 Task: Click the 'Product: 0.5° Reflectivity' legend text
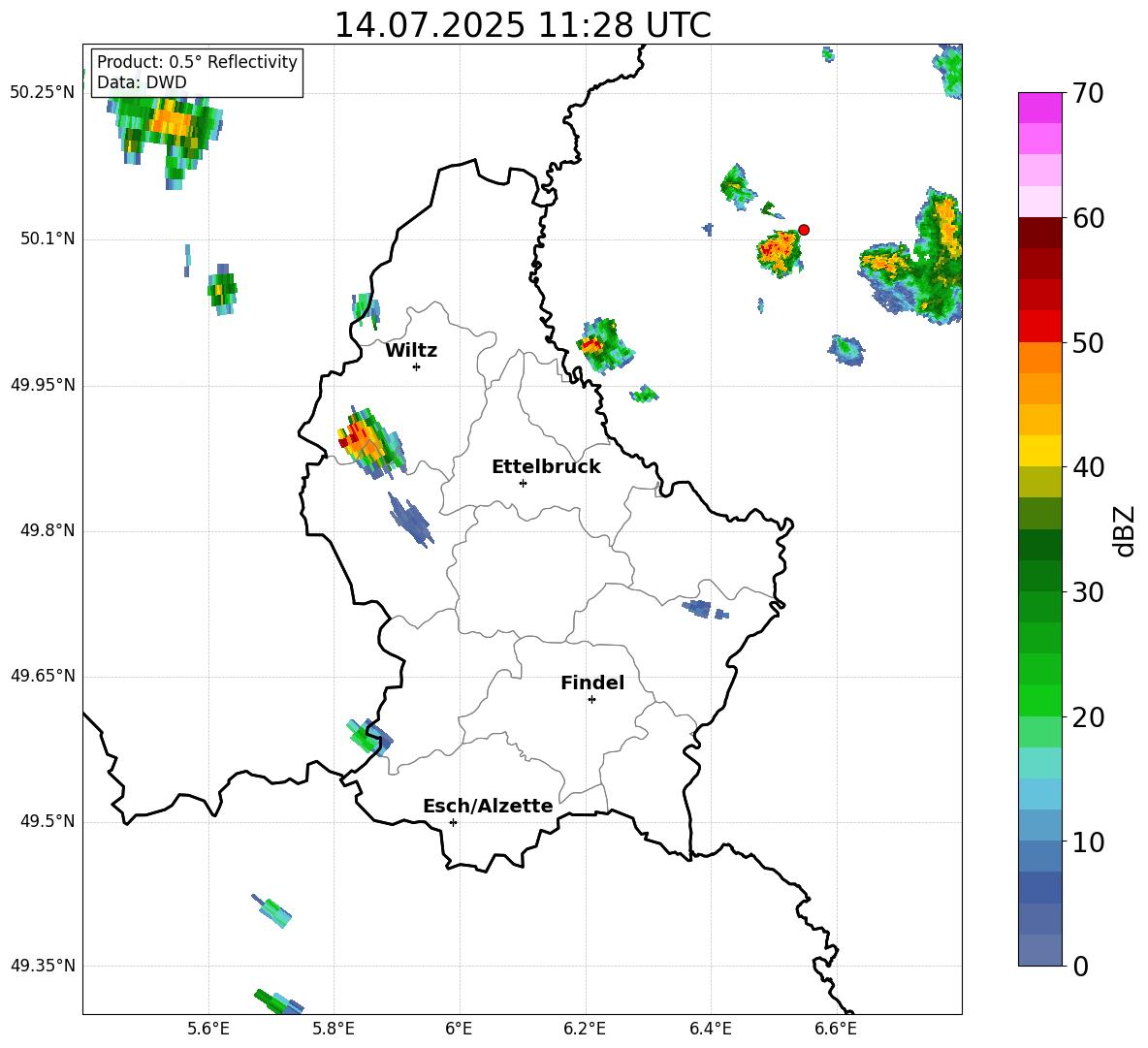point(197,62)
